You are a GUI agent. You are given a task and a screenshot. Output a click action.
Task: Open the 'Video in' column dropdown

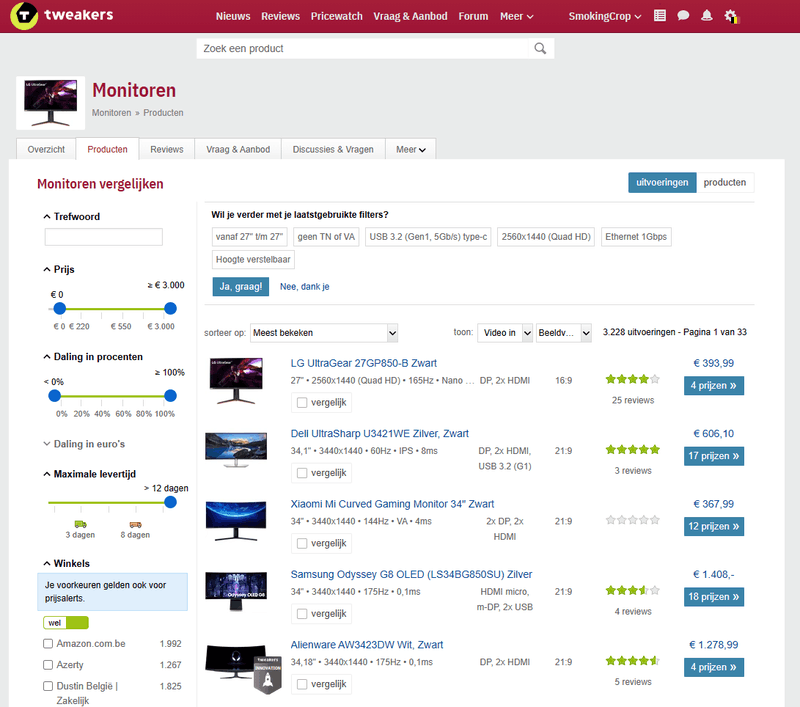coord(505,333)
